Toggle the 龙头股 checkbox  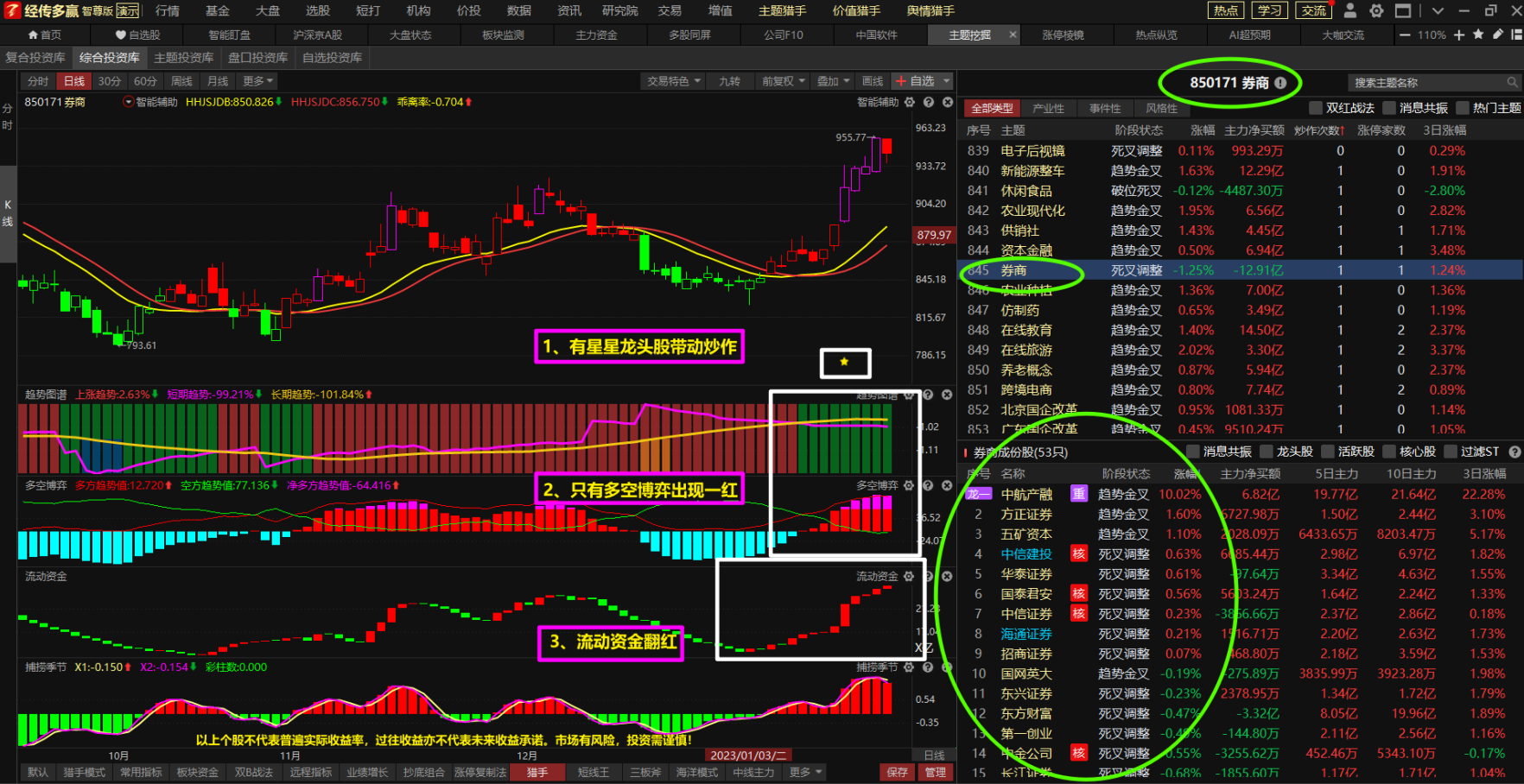pos(1267,452)
